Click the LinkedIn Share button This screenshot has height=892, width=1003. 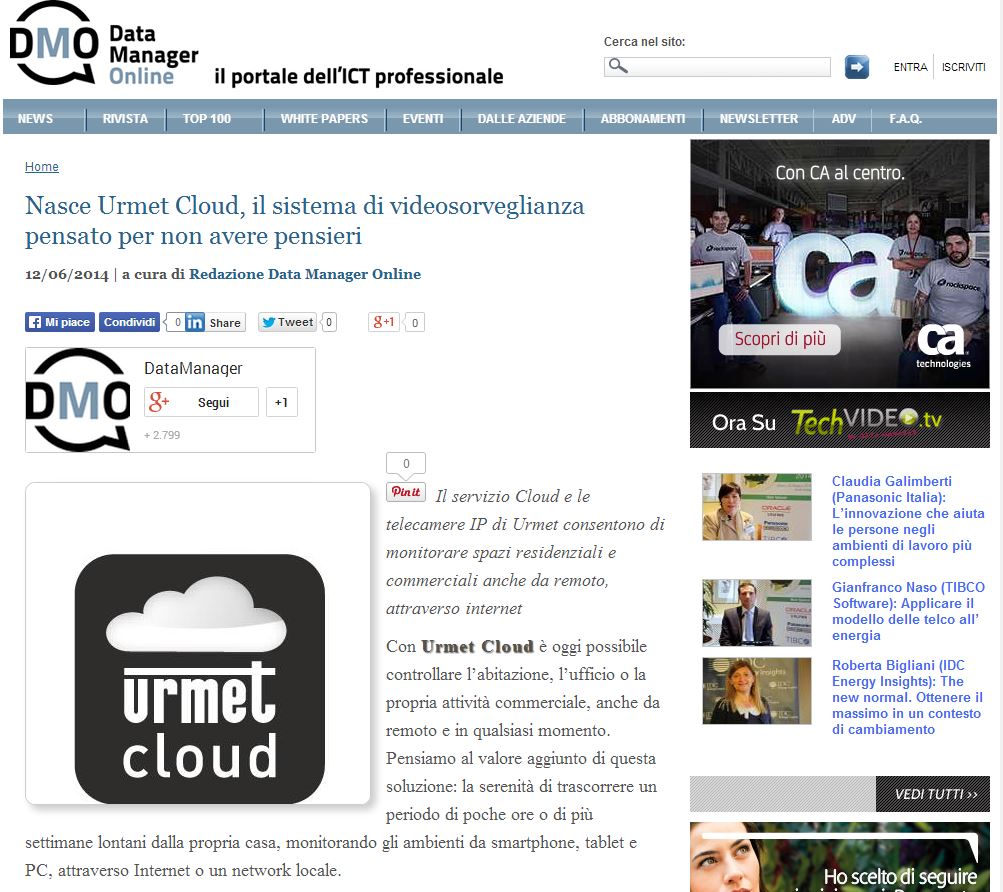pyautogui.click(x=215, y=322)
